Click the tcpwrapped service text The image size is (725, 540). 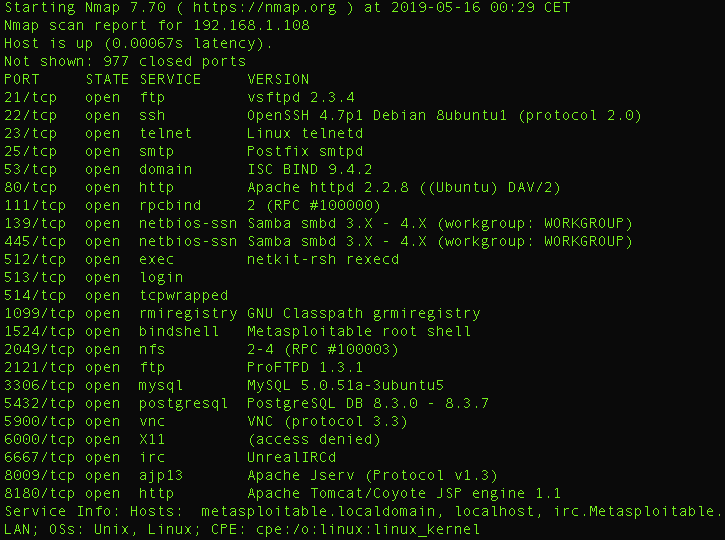point(184,296)
